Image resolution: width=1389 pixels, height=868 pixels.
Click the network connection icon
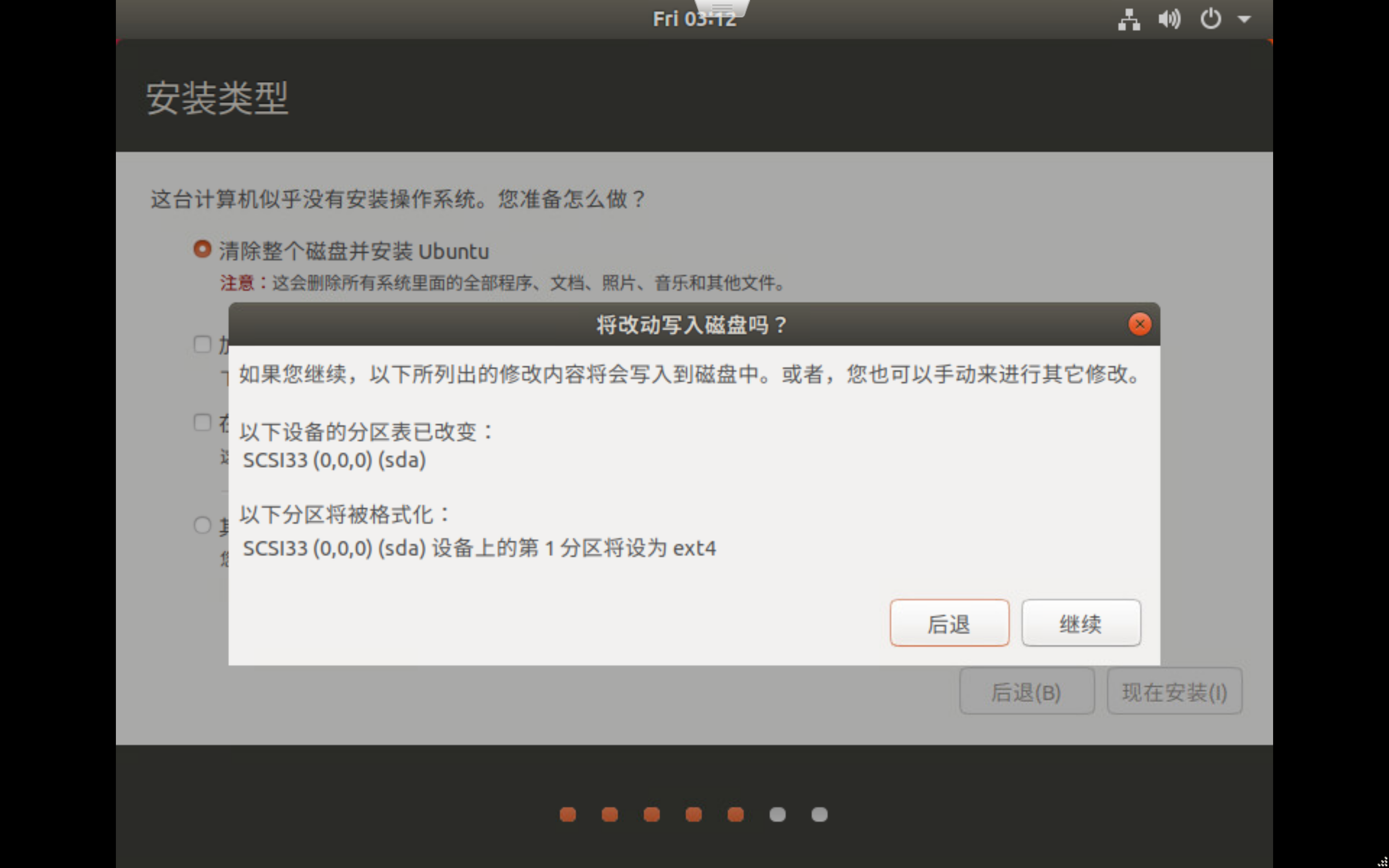pos(1129,20)
